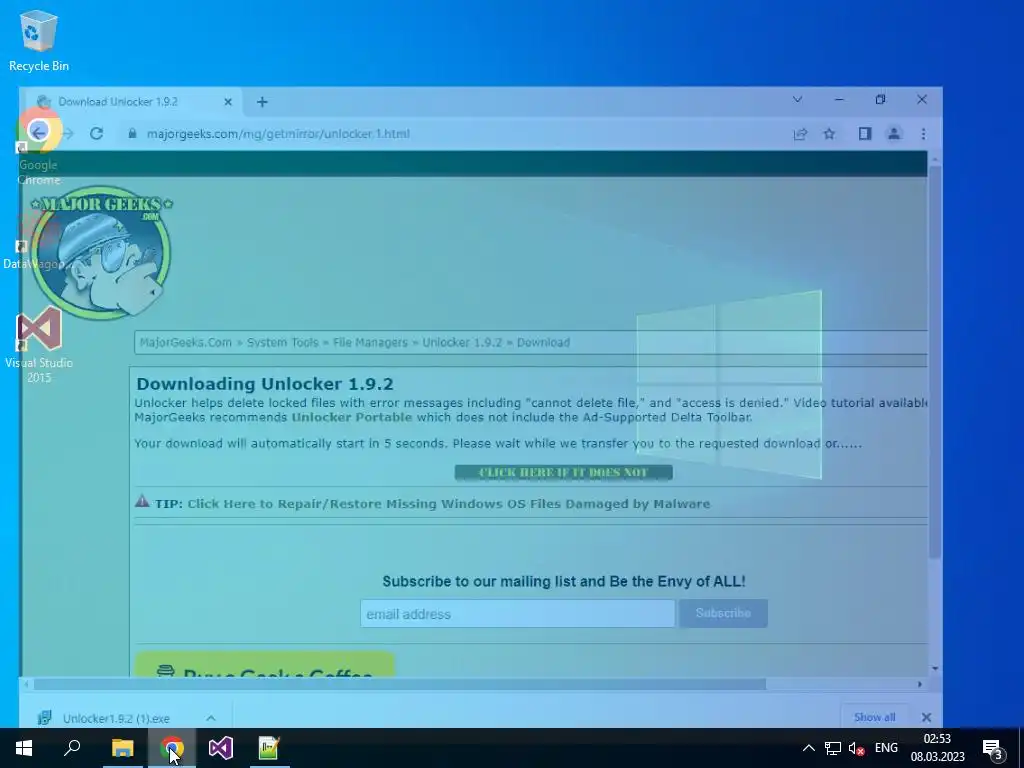This screenshot has width=1024, height=768.
Task: Open Chrome three-dot menu
Action: click(923, 134)
